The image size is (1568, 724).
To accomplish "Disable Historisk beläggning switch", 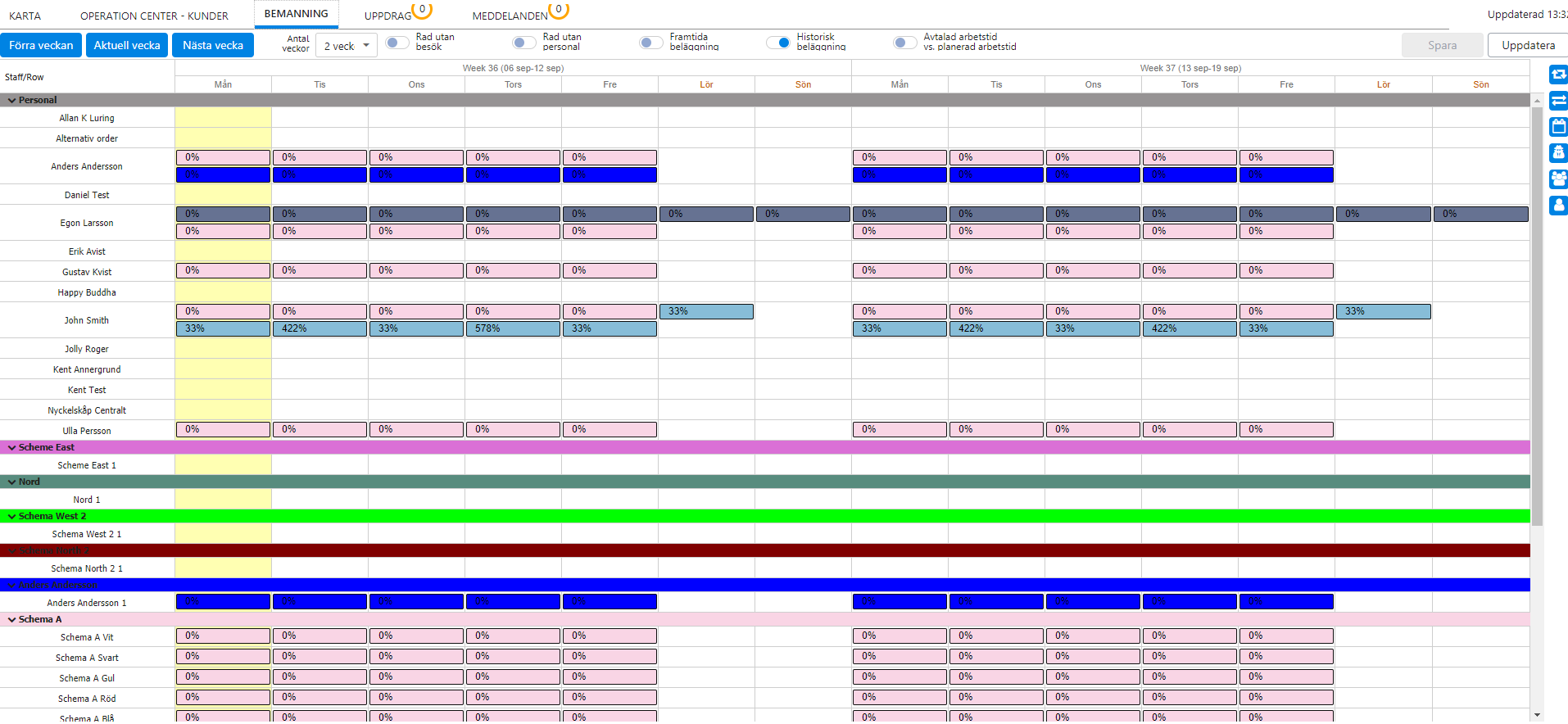I will pyautogui.click(x=778, y=43).
